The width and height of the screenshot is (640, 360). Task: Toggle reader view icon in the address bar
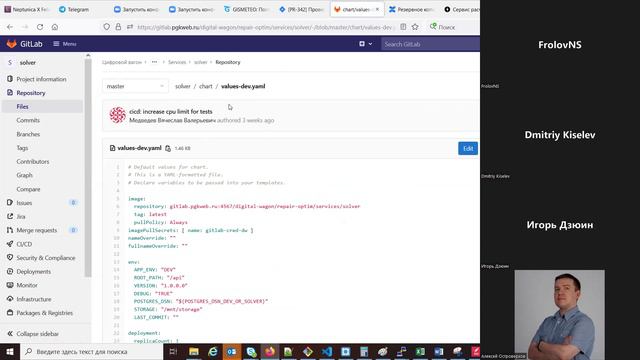(403, 27)
